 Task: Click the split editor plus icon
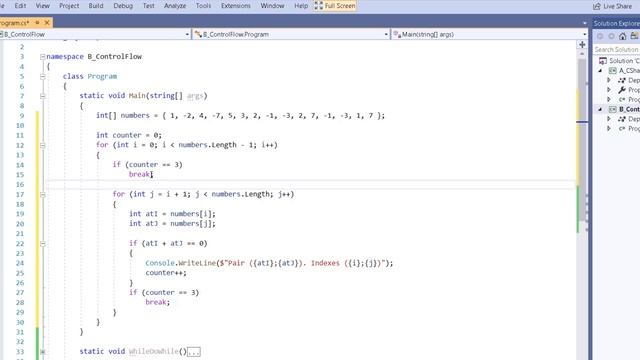tap(582, 44)
